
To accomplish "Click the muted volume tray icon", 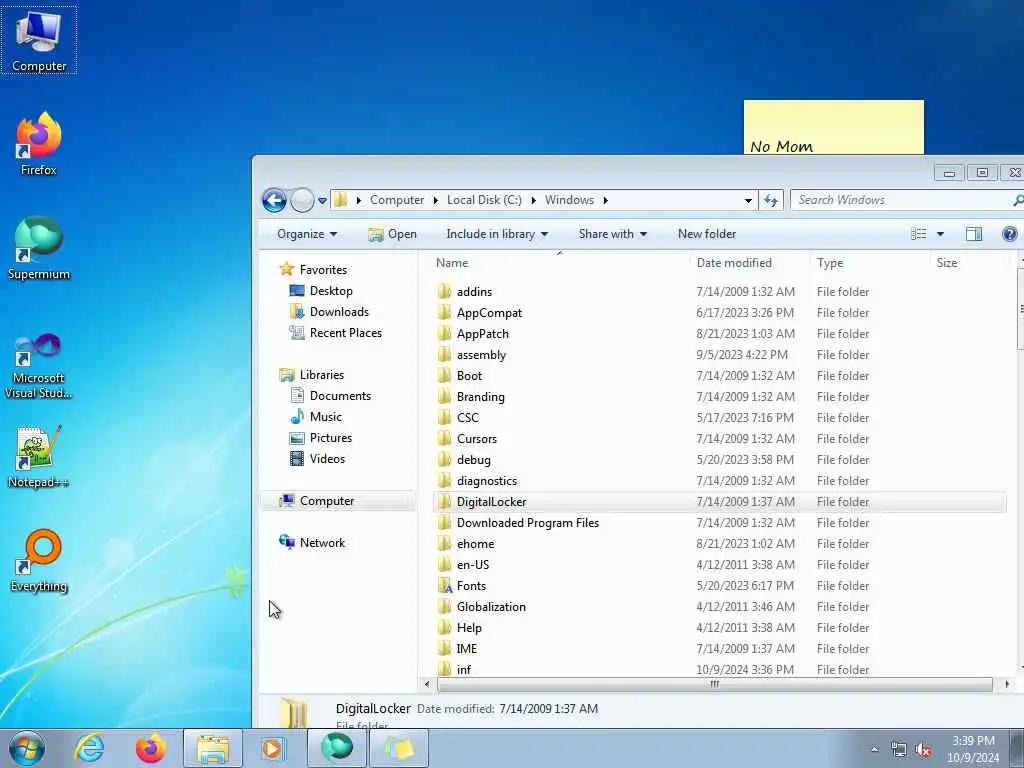I will pos(923,750).
